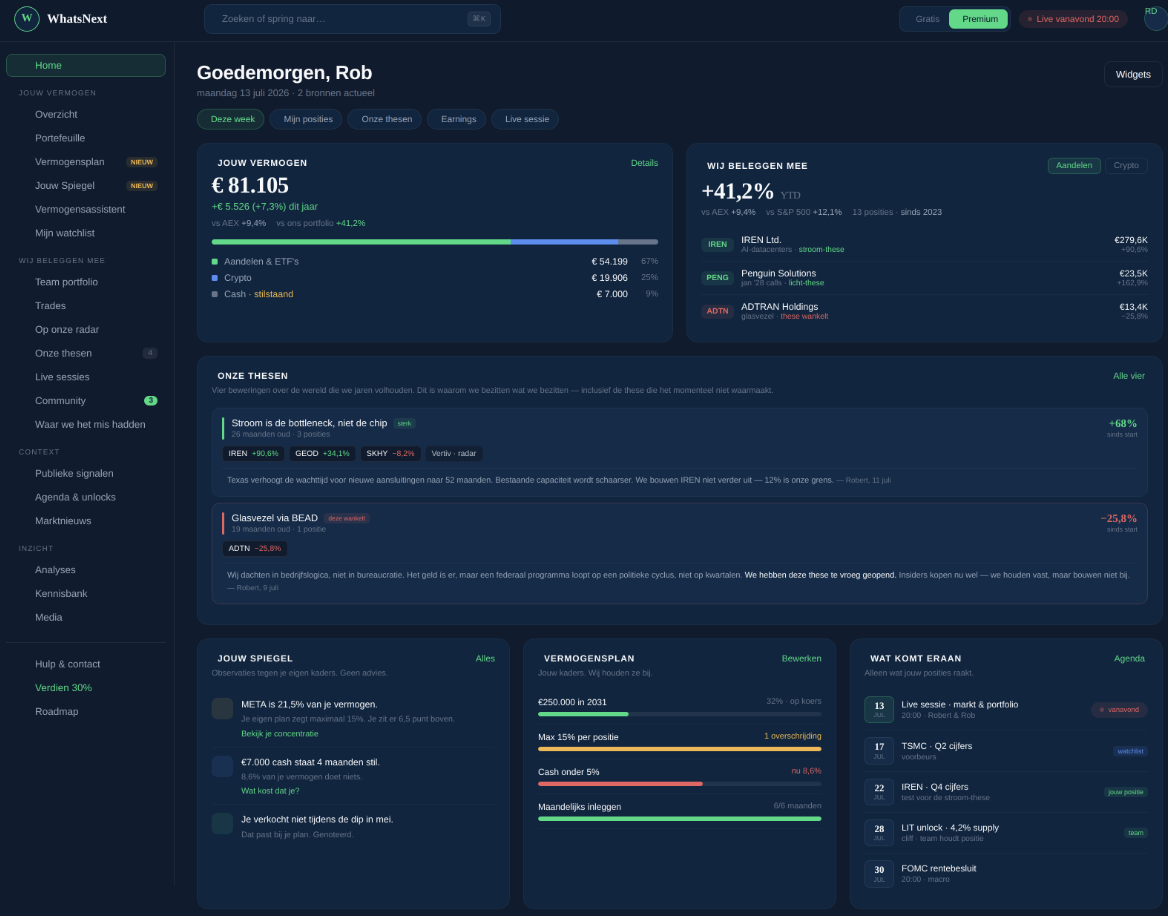The height and width of the screenshot is (916, 1168).
Task: Open the 13 JUL date tile
Action: 879,709
